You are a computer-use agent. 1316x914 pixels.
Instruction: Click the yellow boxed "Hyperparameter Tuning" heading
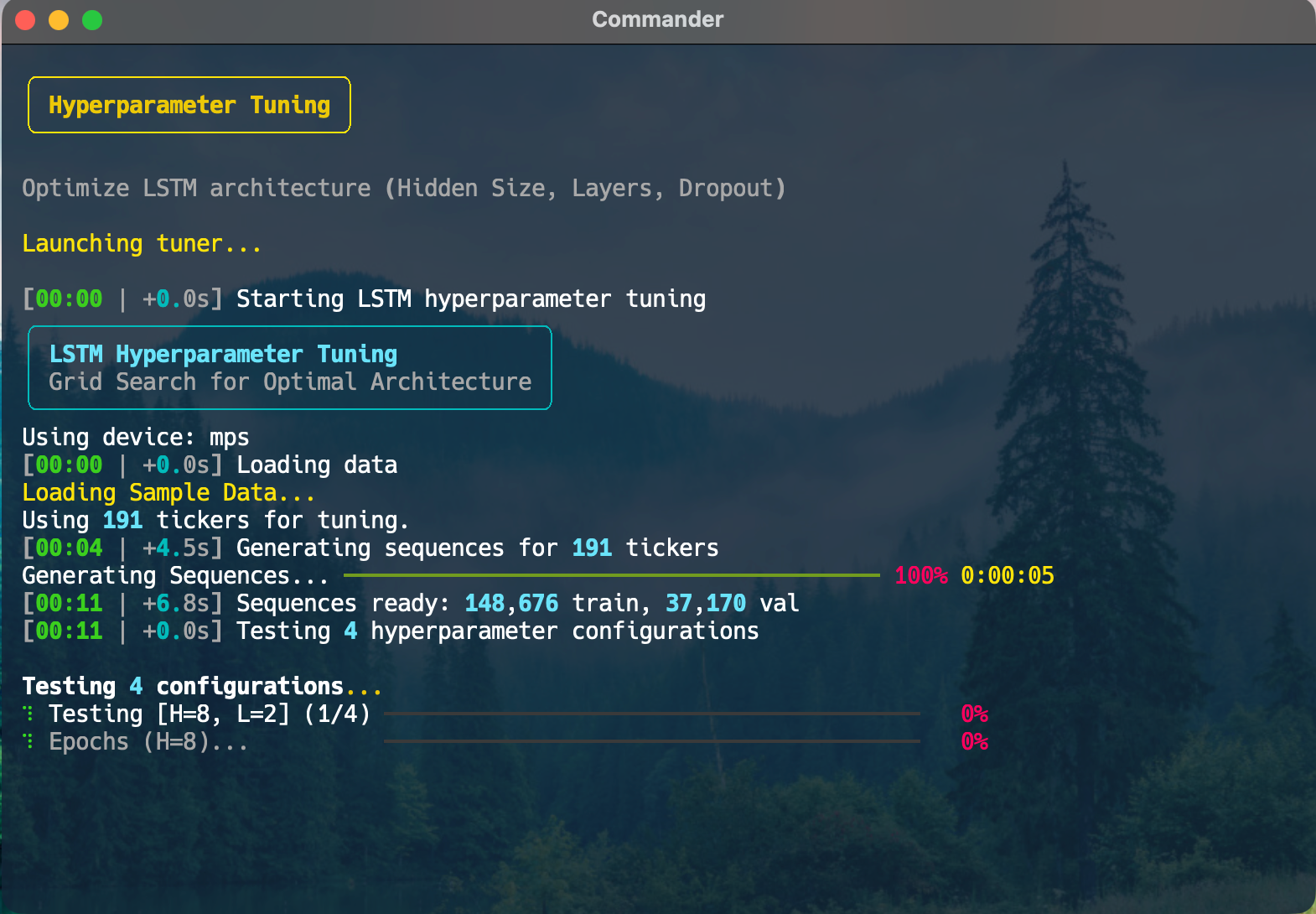click(189, 105)
